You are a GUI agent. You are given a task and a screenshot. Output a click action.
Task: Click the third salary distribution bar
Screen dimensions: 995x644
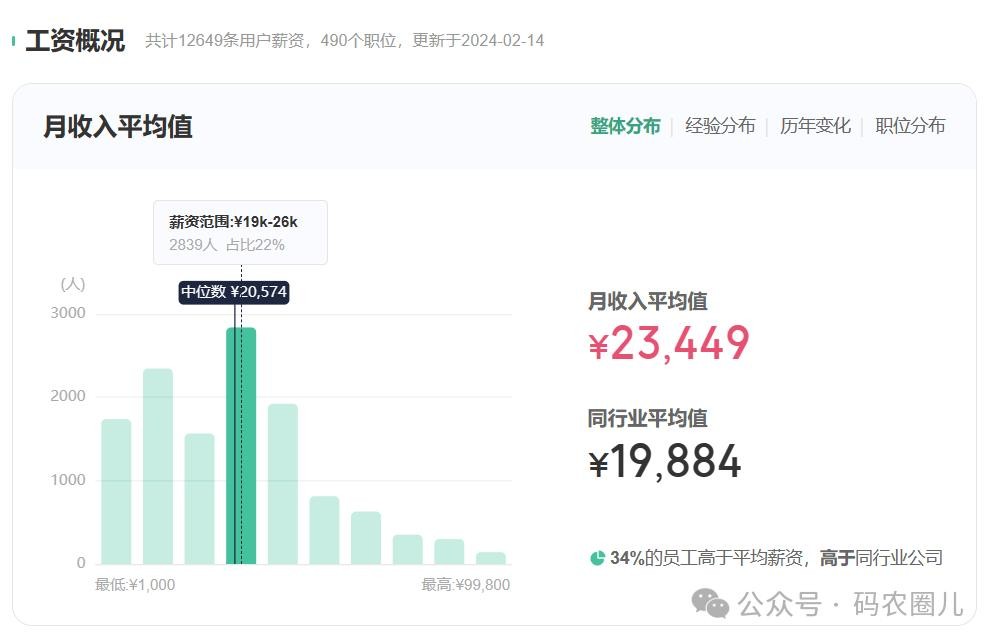(200, 498)
